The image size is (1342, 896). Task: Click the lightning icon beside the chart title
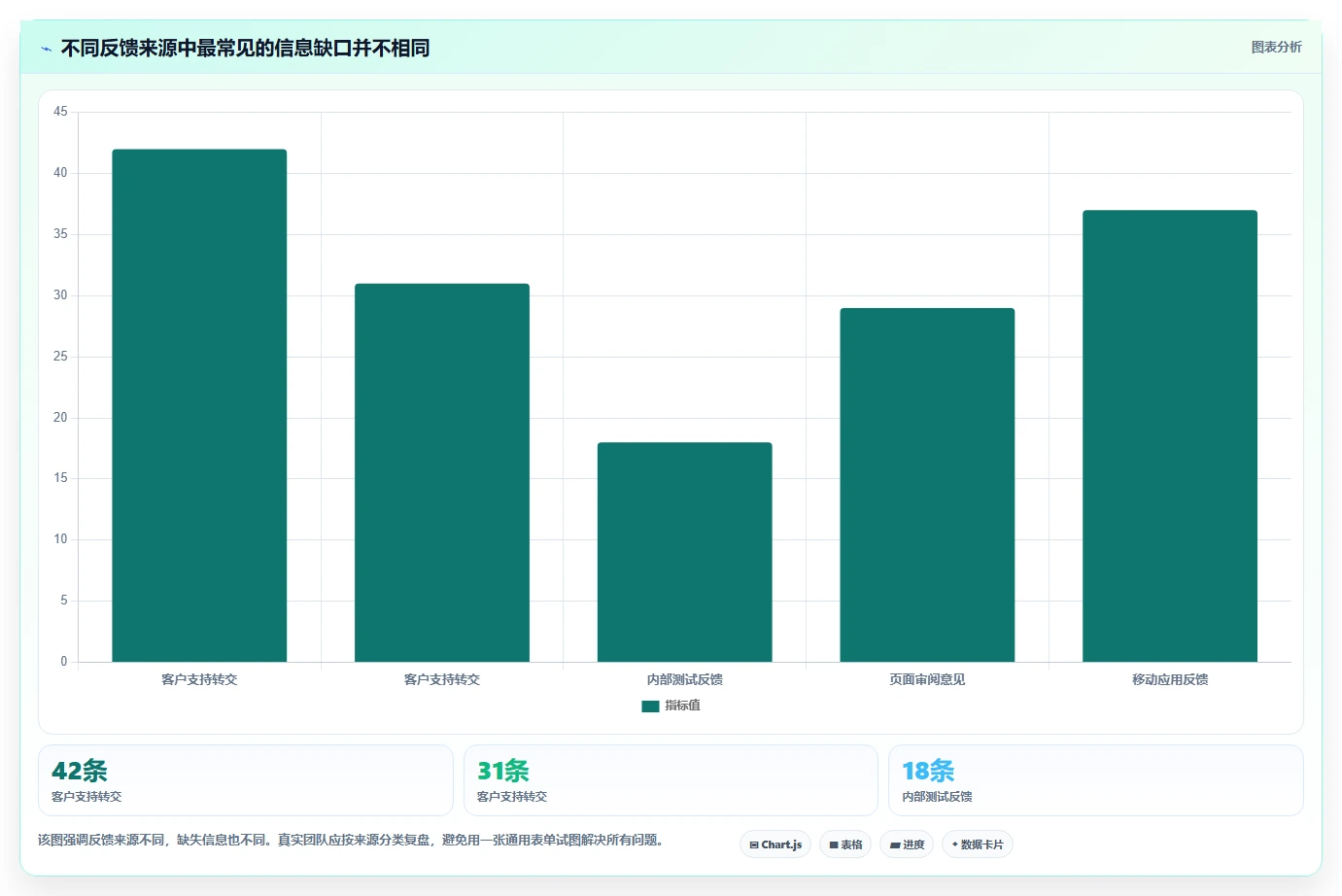(x=46, y=49)
